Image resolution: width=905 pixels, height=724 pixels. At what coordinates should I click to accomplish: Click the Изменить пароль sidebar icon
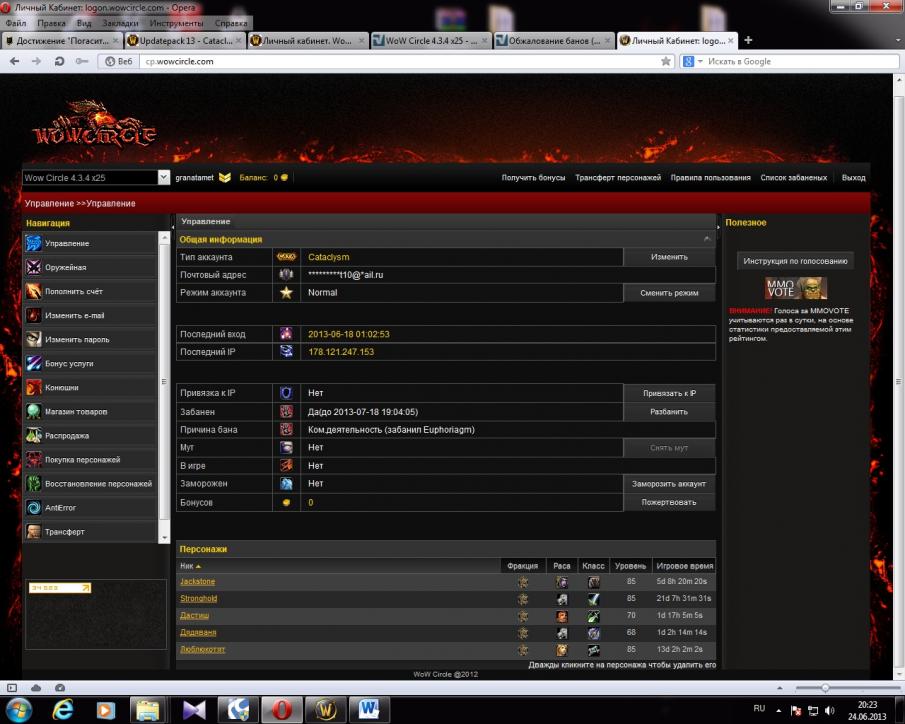[x=34, y=339]
